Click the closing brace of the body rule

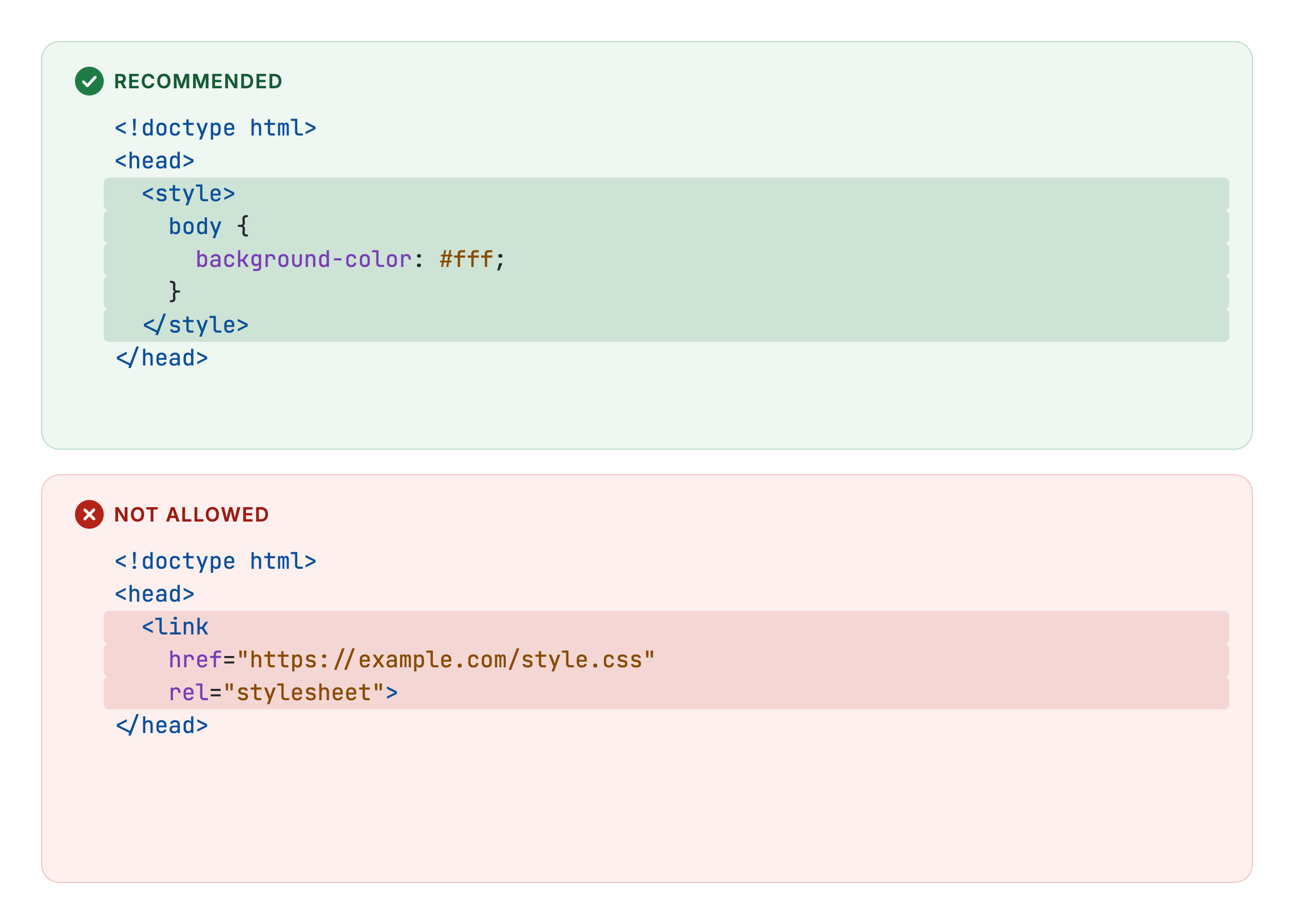(x=175, y=293)
